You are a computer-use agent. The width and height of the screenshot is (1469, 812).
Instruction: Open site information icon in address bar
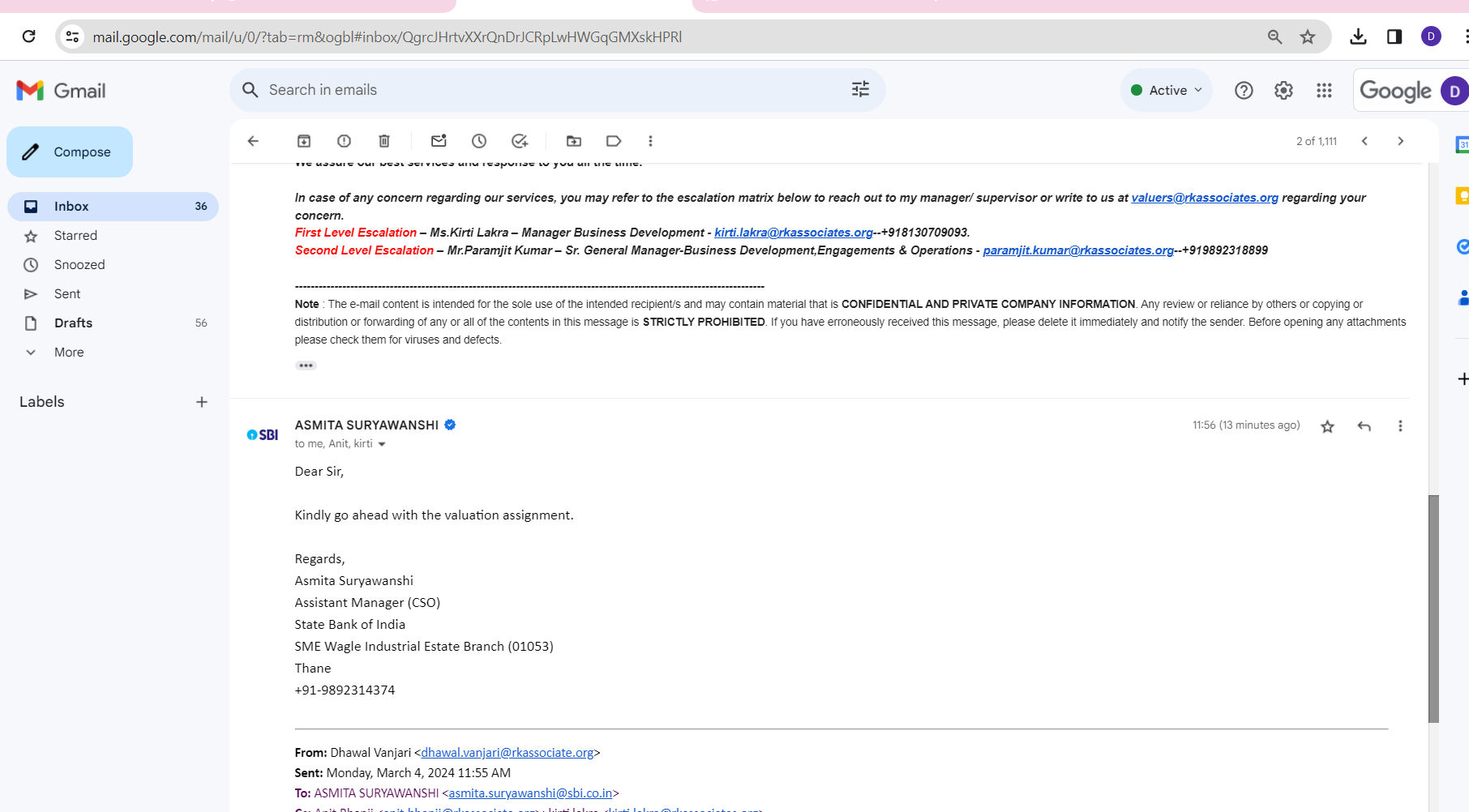(x=73, y=36)
